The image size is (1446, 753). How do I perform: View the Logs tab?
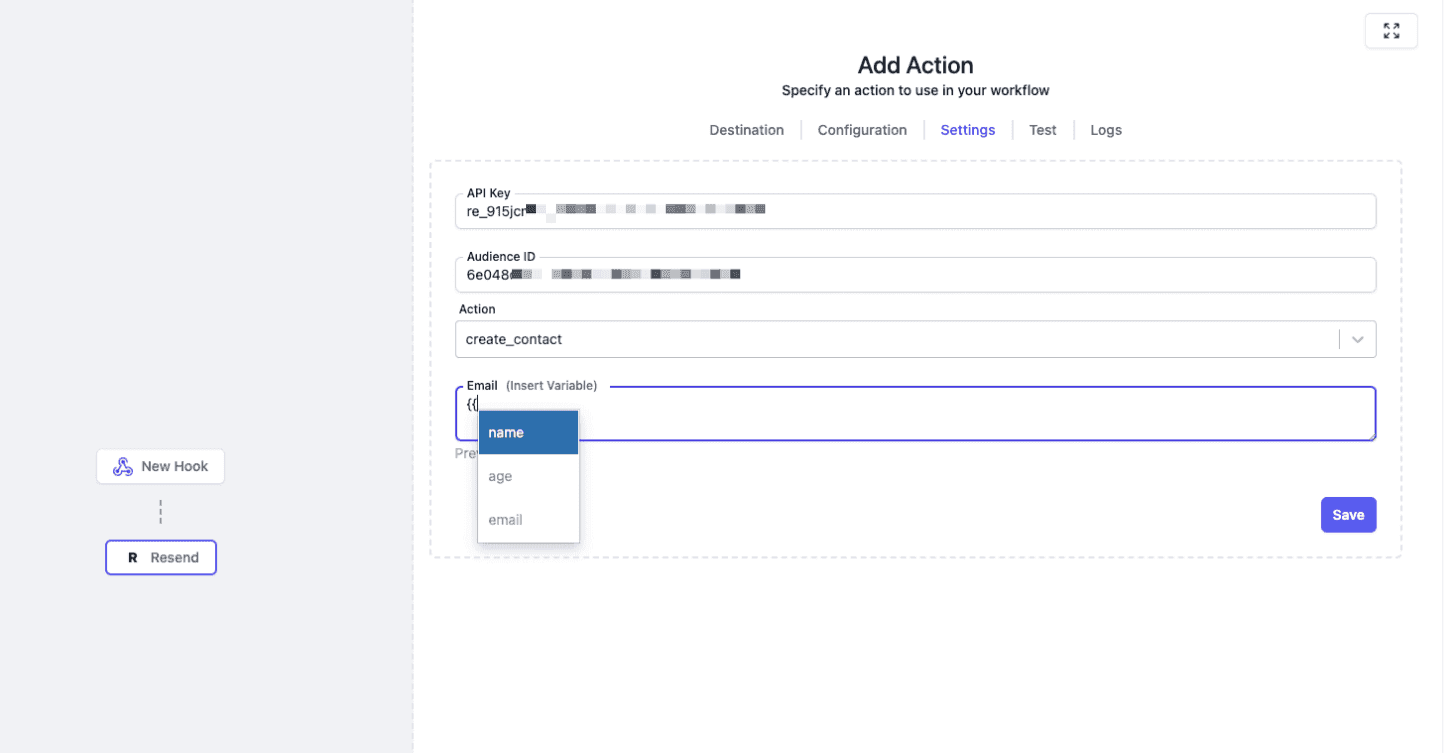(x=1106, y=130)
